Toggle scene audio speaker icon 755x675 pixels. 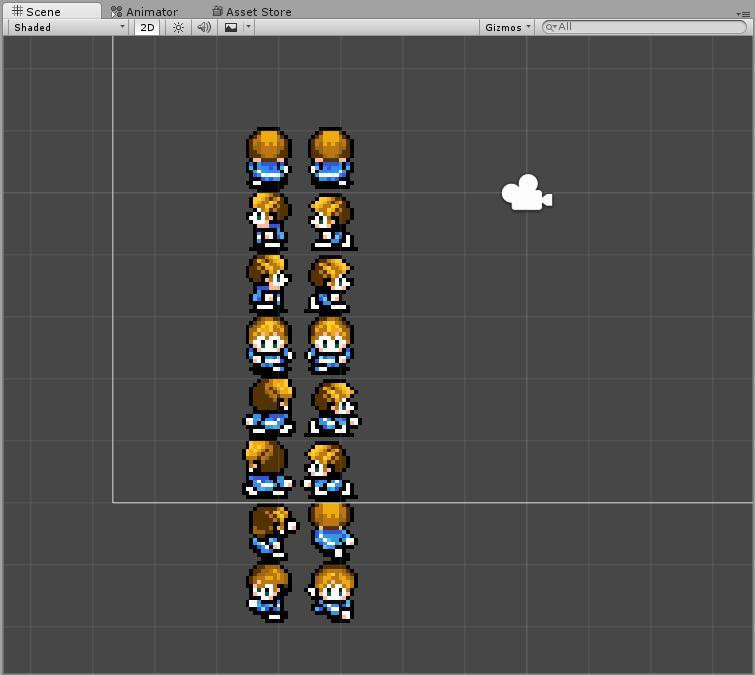click(204, 27)
